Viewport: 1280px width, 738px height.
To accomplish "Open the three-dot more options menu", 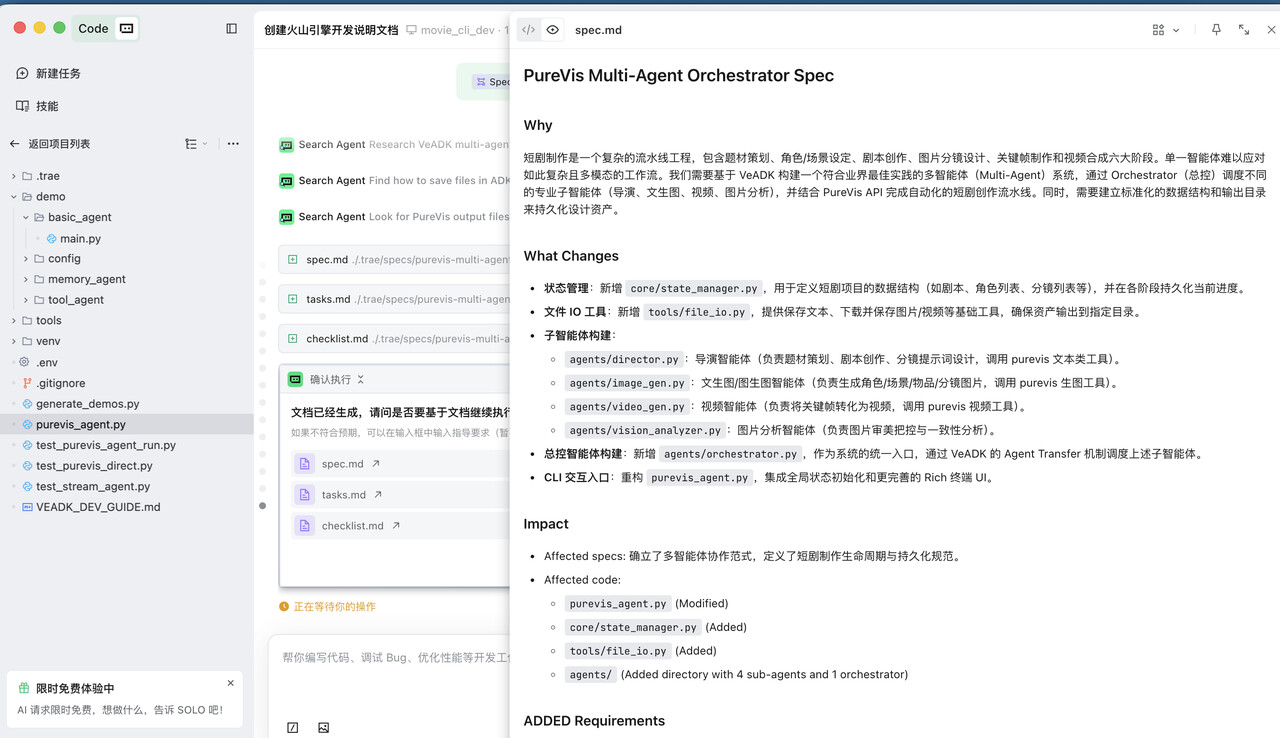I will [233, 144].
